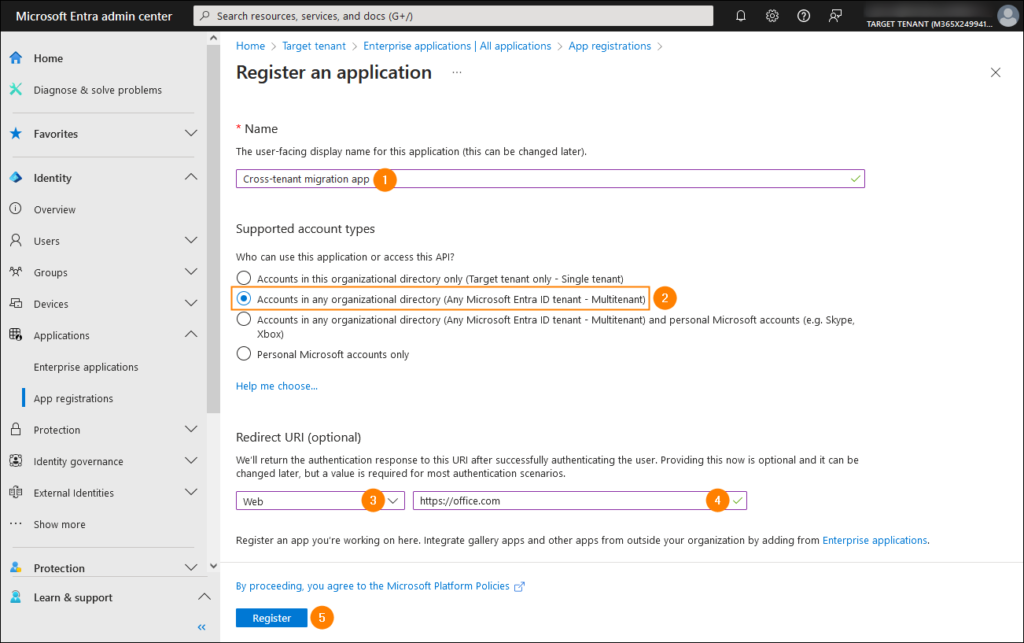
Task: Open the account avatar in top bar
Action: point(1007,16)
